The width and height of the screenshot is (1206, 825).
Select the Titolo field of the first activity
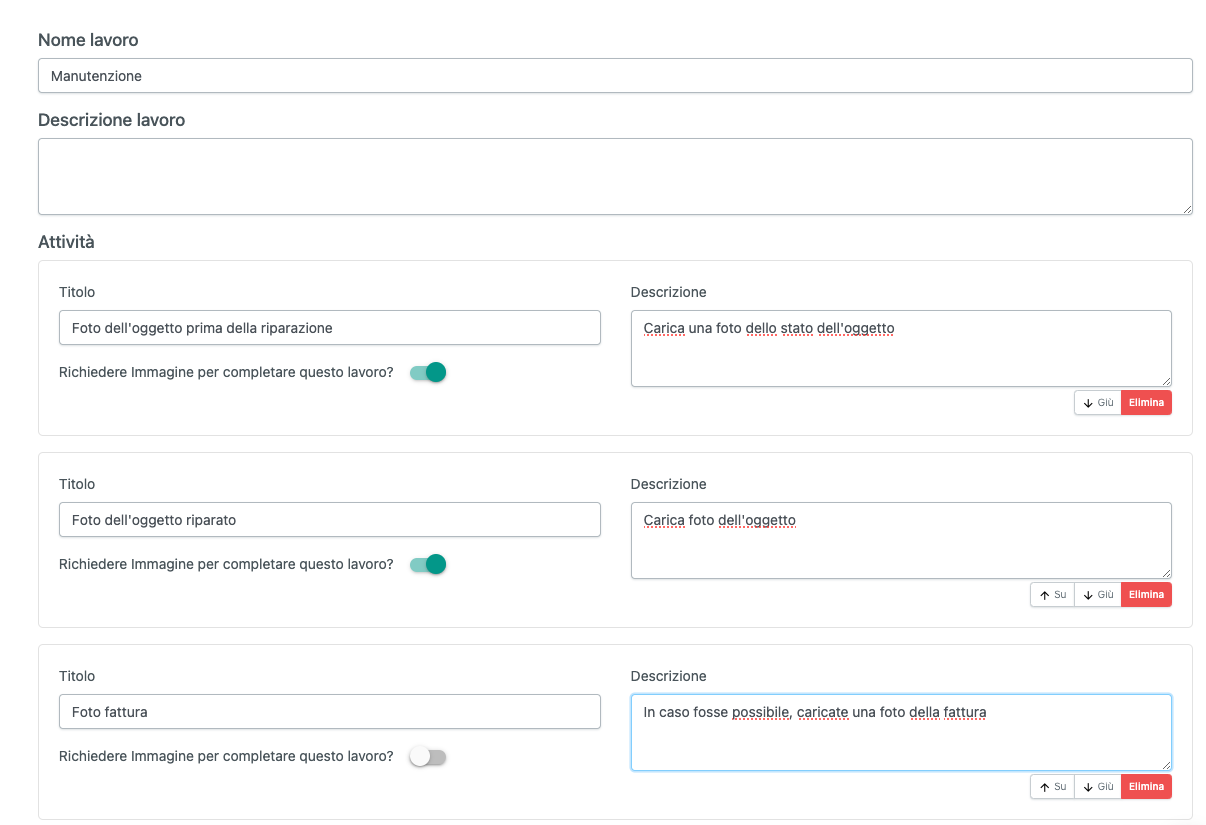coord(330,327)
